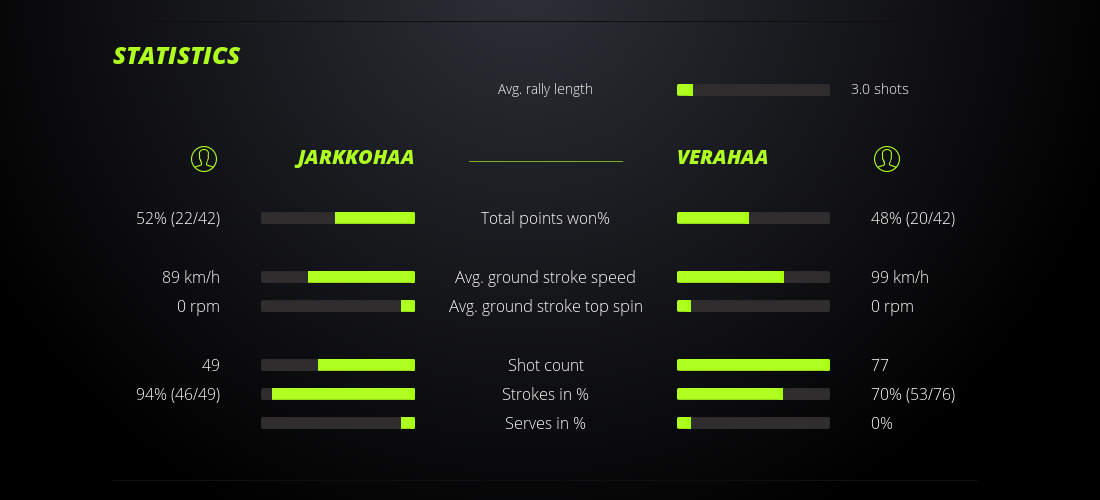
Task: Click the STATISTICS heading
Action: [177, 56]
